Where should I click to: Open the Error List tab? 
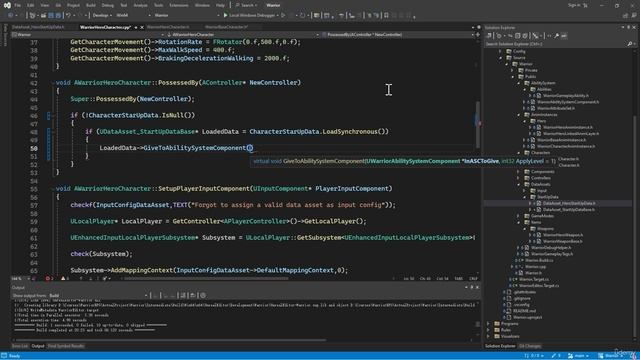(x=20, y=346)
